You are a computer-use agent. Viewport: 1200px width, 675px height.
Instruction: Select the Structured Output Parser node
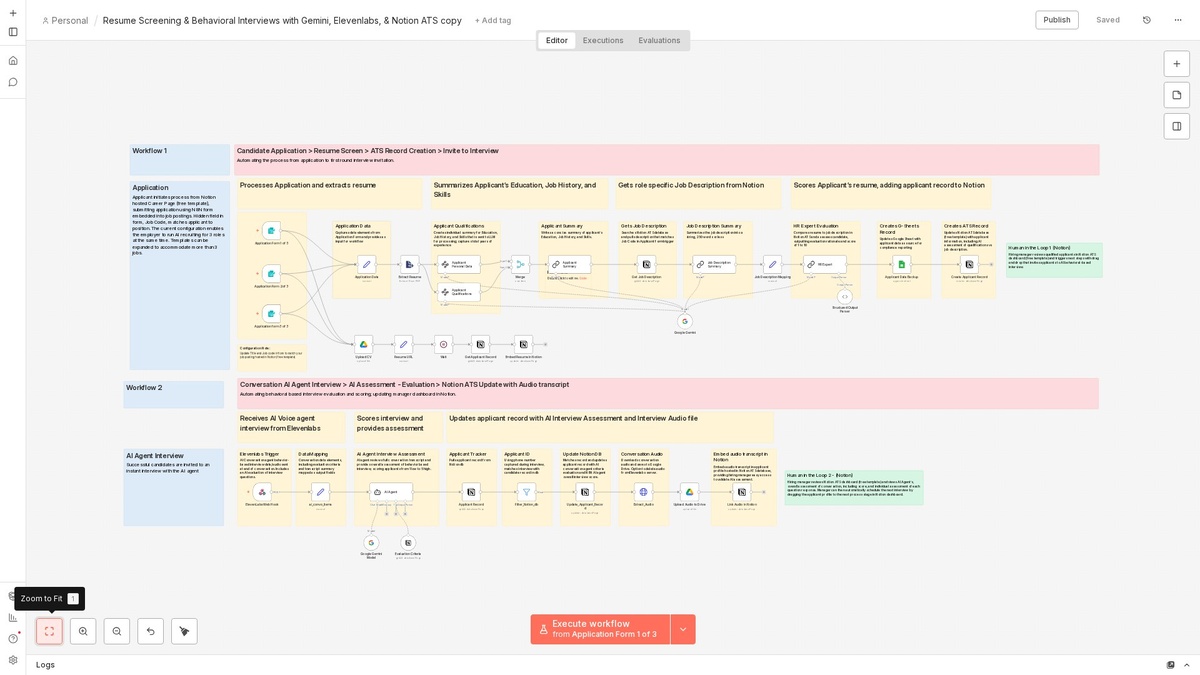click(844, 297)
